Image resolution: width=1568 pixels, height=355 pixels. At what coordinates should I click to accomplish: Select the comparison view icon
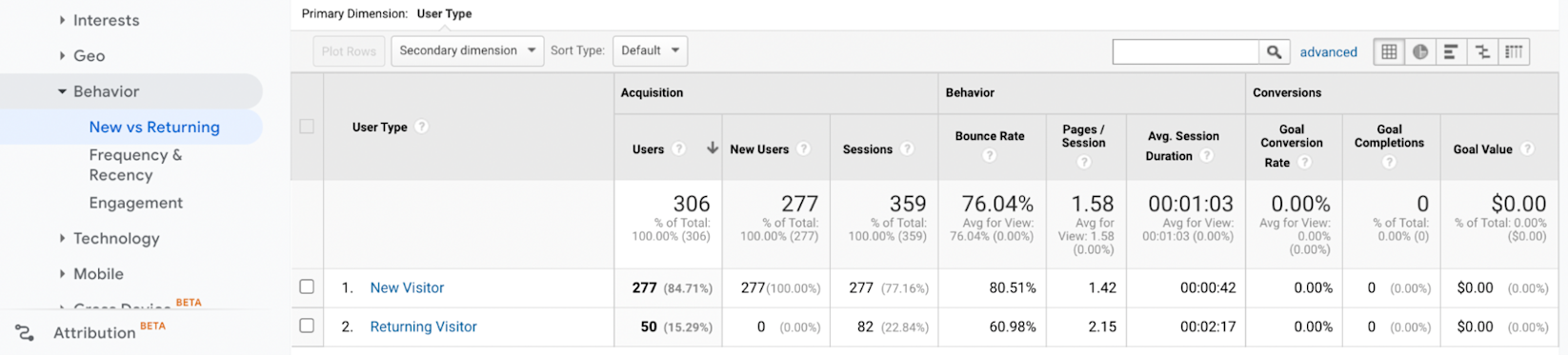click(x=1482, y=51)
